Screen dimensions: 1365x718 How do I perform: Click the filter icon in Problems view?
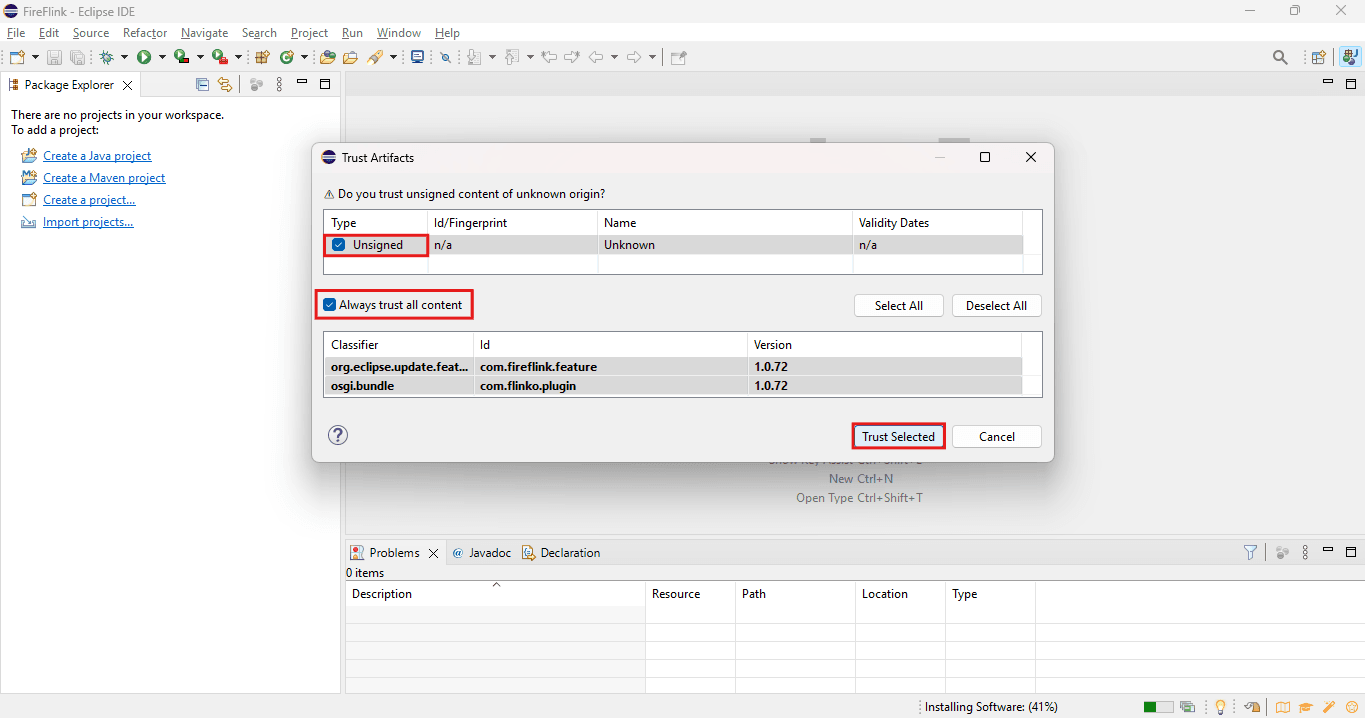point(1250,552)
